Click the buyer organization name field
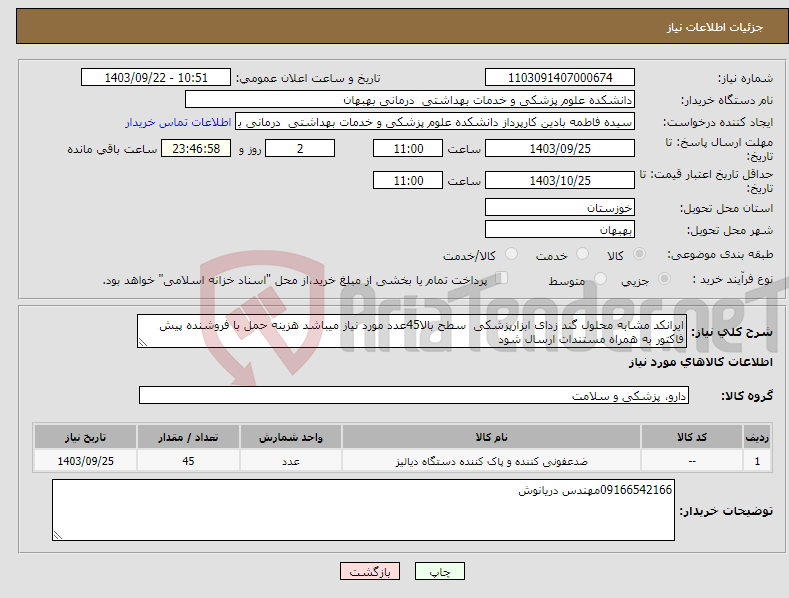This screenshot has width=789, height=598. pyautogui.click(x=410, y=100)
